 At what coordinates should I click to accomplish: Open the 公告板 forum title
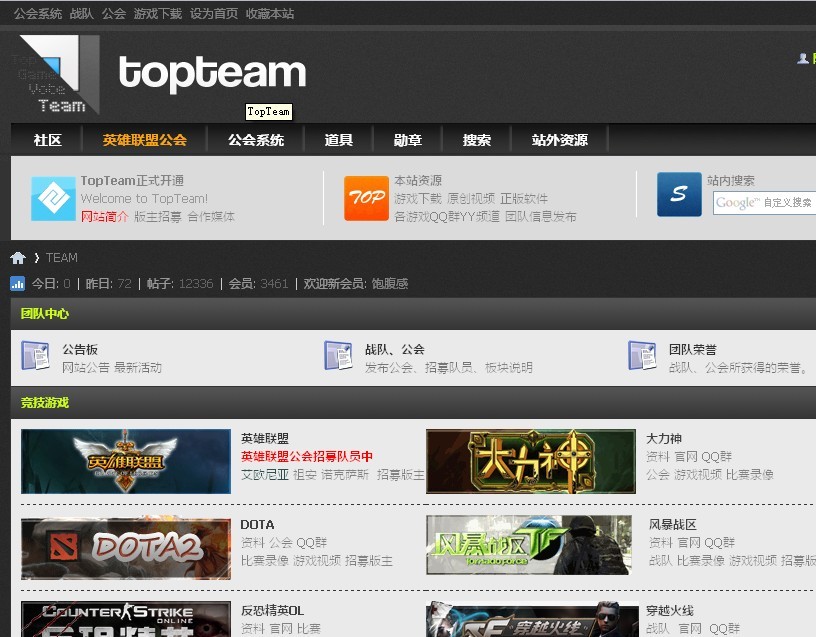click(80, 349)
